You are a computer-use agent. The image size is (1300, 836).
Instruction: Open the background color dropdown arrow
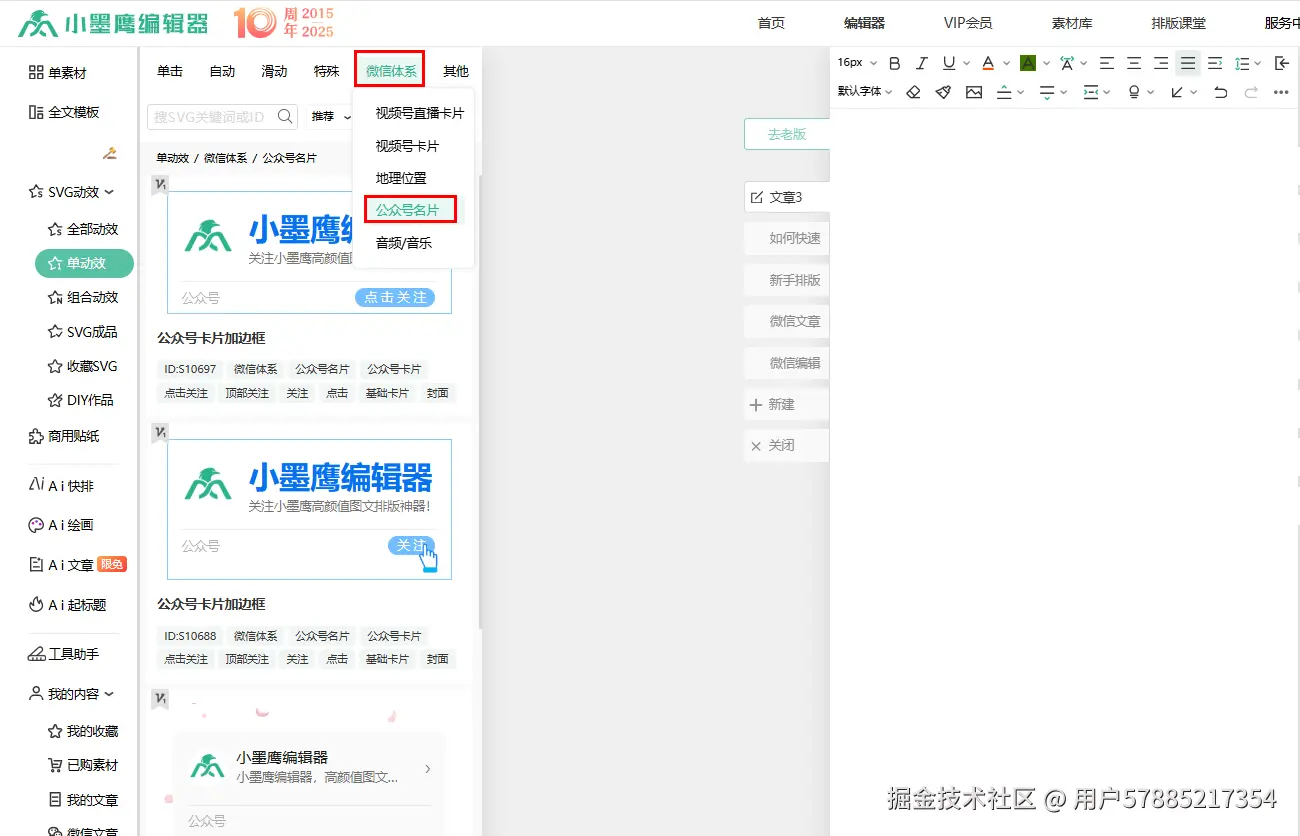pos(1046,63)
